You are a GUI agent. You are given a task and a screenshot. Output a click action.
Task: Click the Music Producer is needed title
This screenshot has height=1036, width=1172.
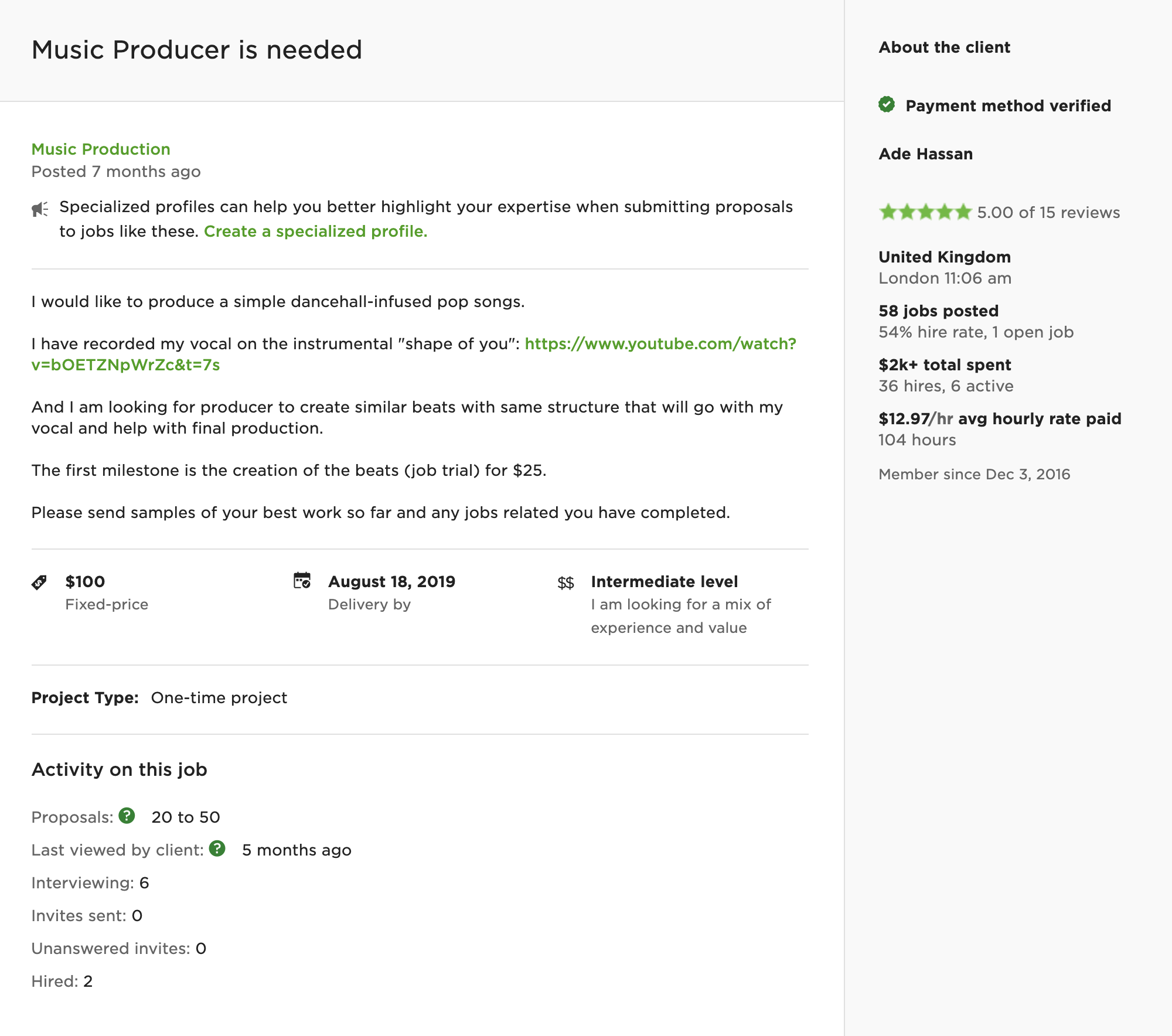(x=197, y=50)
